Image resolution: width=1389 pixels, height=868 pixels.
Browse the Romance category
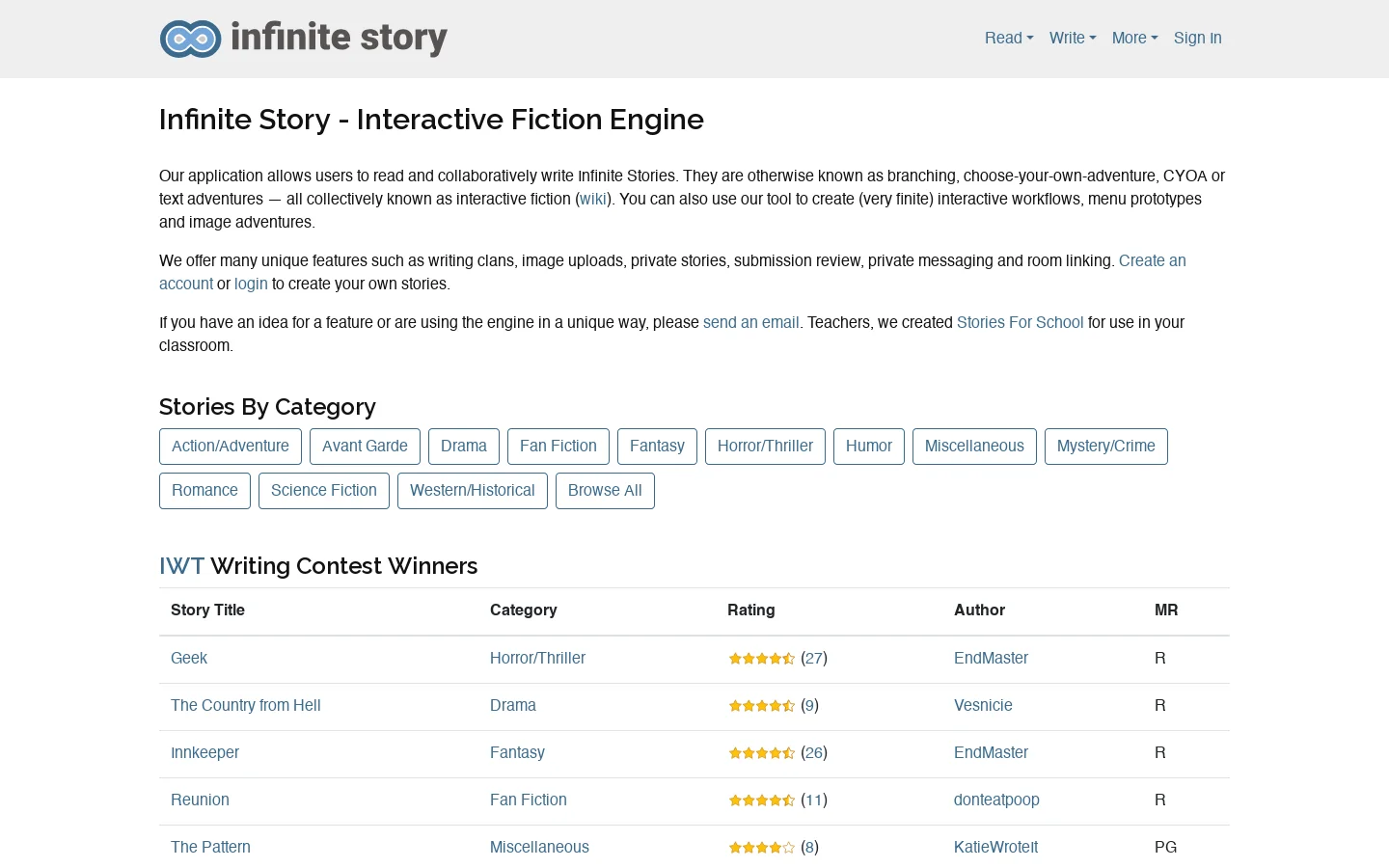click(204, 491)
